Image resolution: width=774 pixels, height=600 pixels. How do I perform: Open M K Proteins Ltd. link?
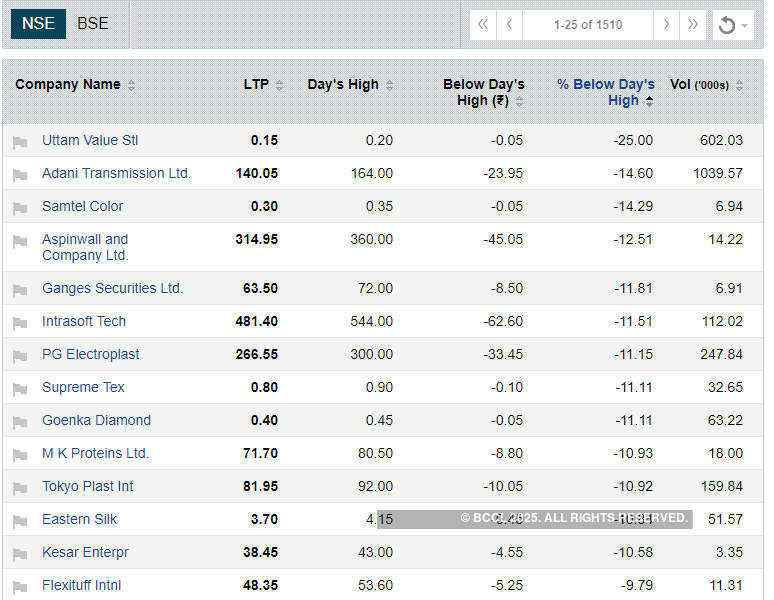(95, 453)
